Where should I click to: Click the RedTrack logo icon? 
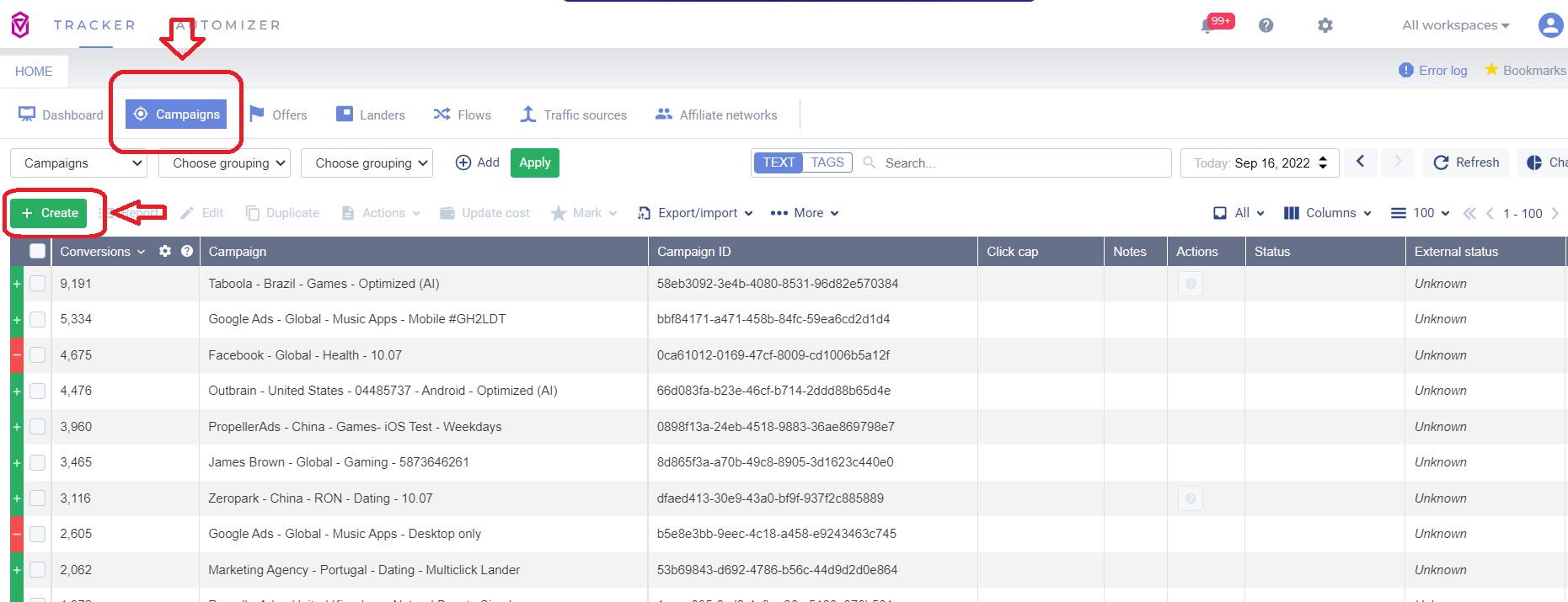pos(20,25)
